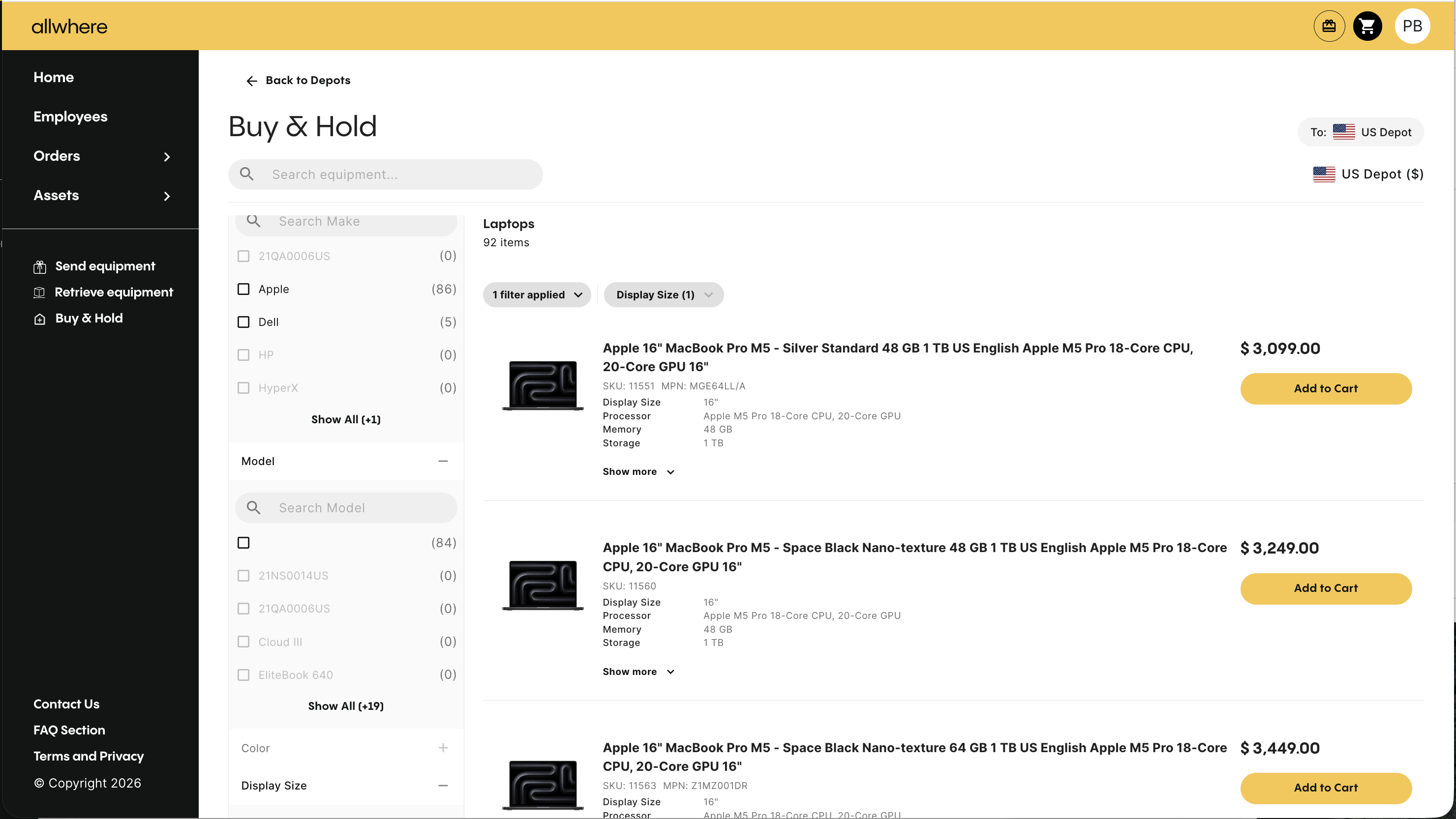Image resolution: width=1456 pixels, height=819 pixels.
Task: Open the PB profile avatar
Action: 1412,26
